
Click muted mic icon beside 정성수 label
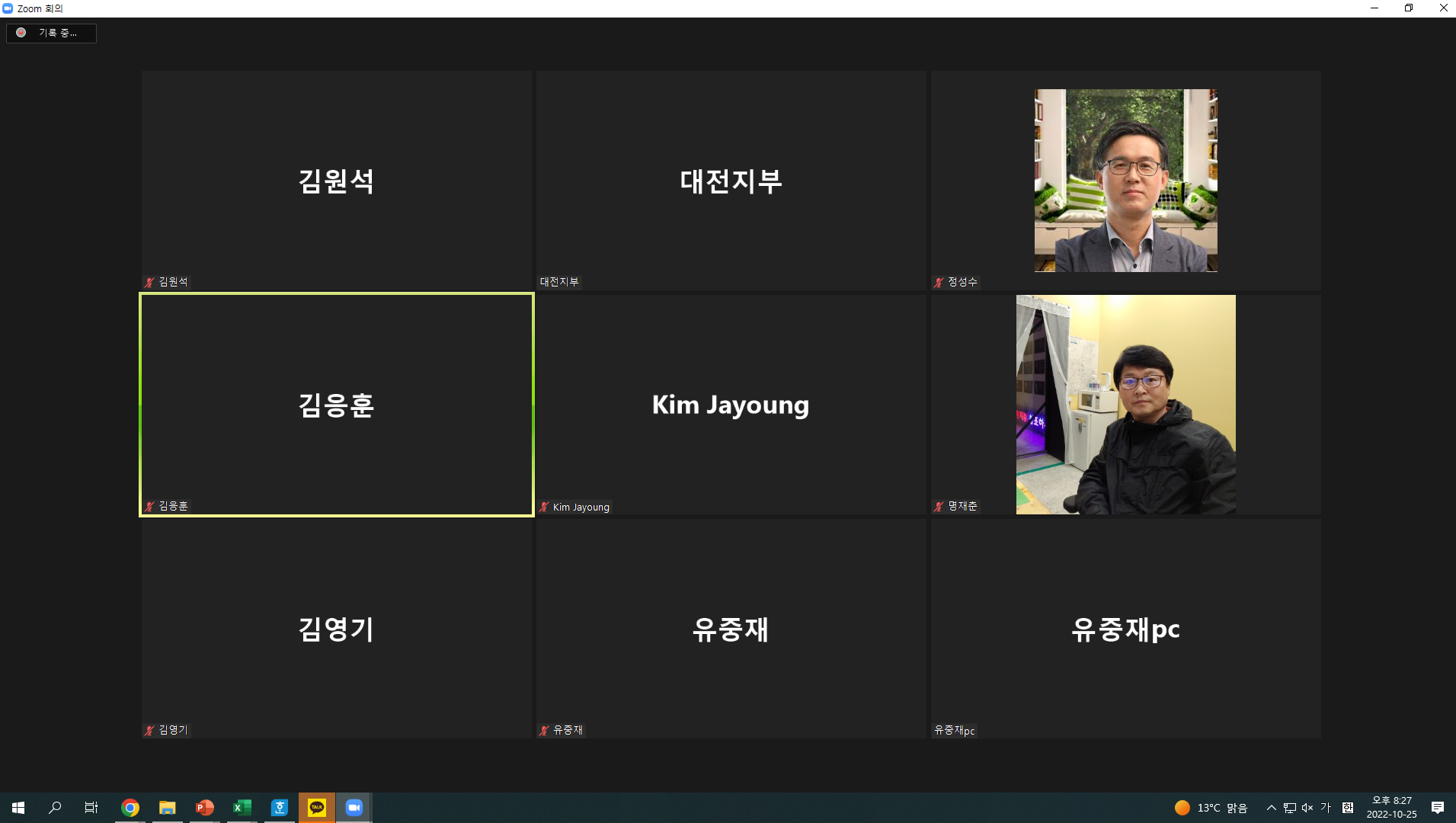[939, 282]
